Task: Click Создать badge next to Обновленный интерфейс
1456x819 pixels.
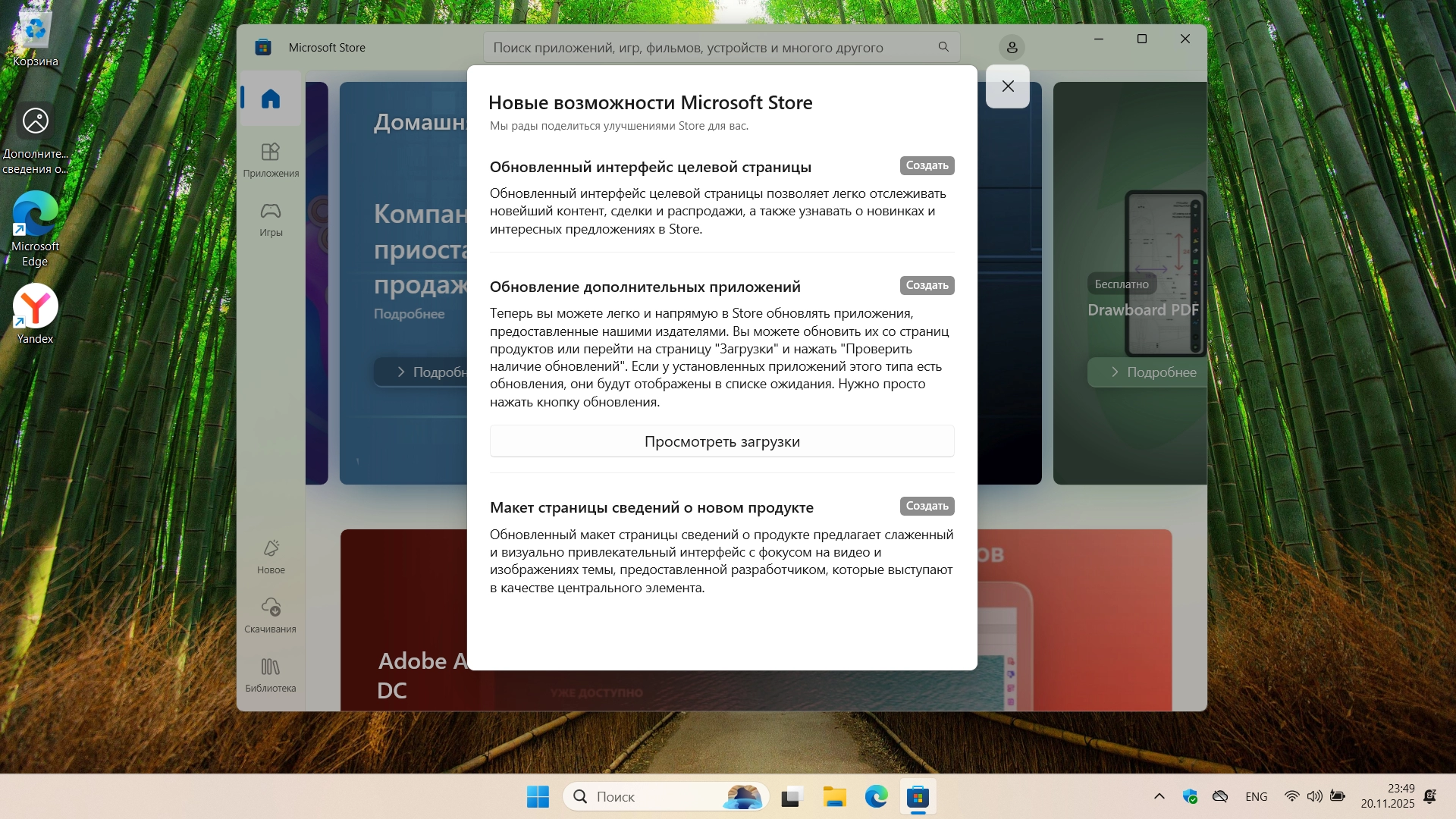Action: click(927, 165)
